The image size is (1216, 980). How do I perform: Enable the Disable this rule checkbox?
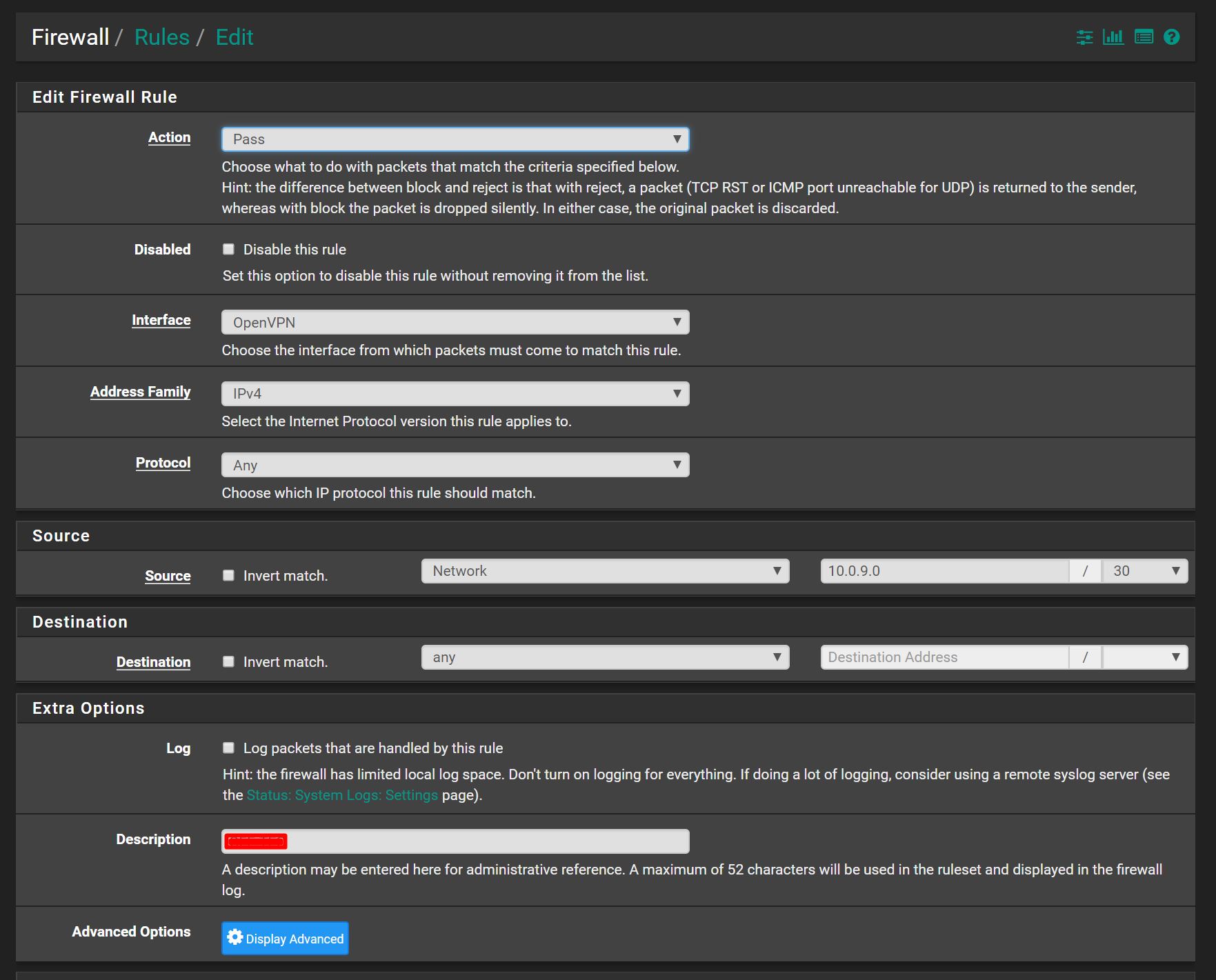pos(228,250)
